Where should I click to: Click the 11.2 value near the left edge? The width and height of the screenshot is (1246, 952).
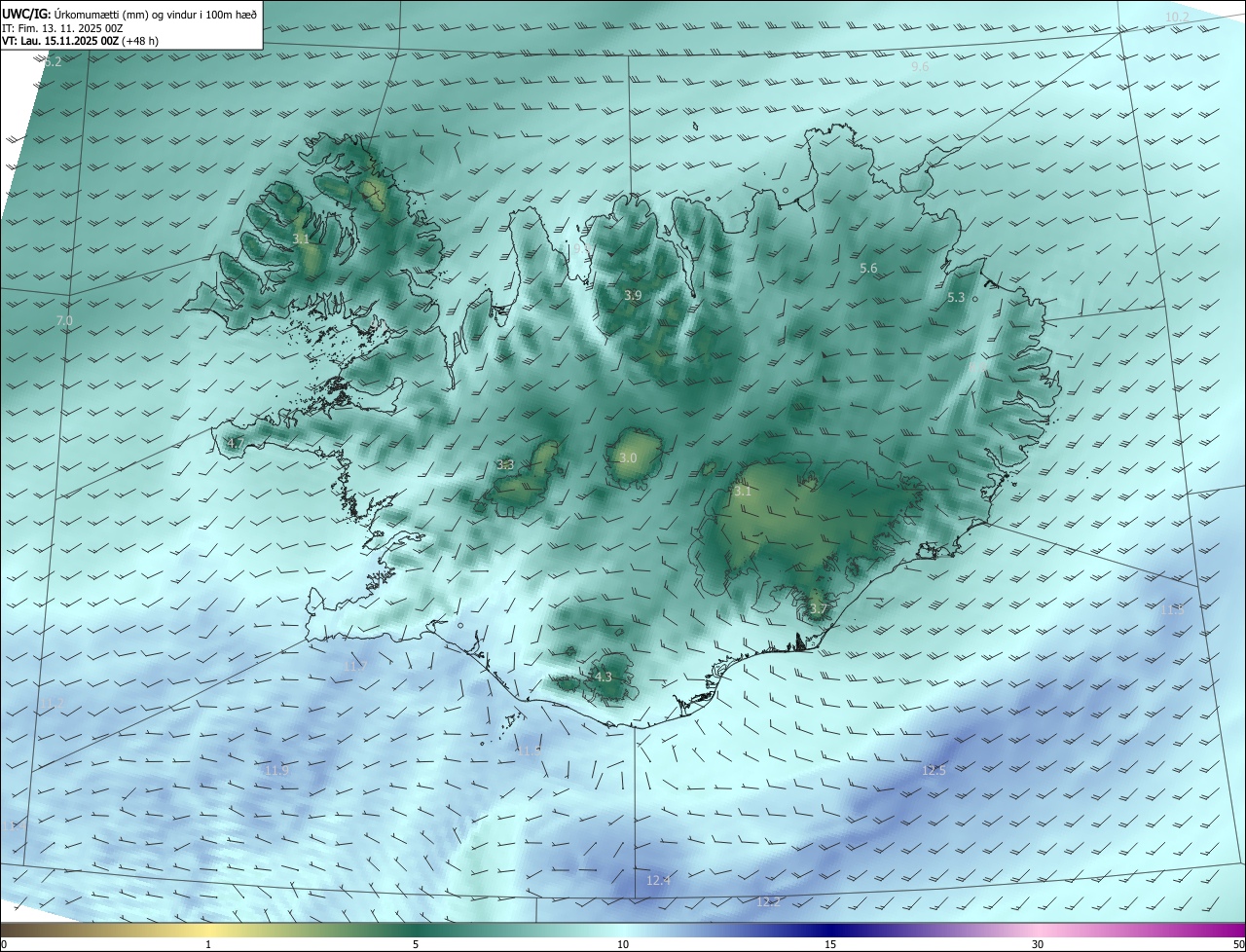coord(51,703)
